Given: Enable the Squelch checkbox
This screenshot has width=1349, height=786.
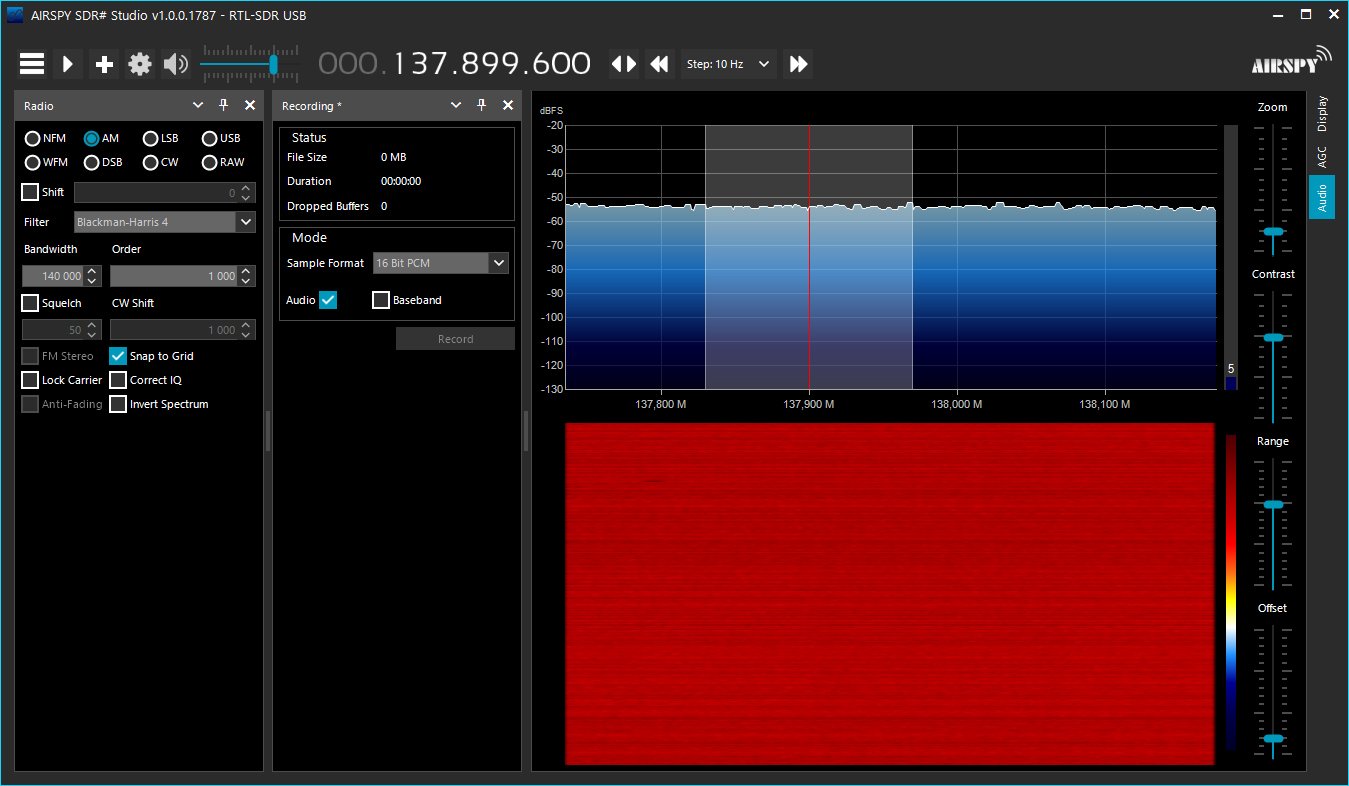Looking at the screenshot, I should tap(30, 303).
